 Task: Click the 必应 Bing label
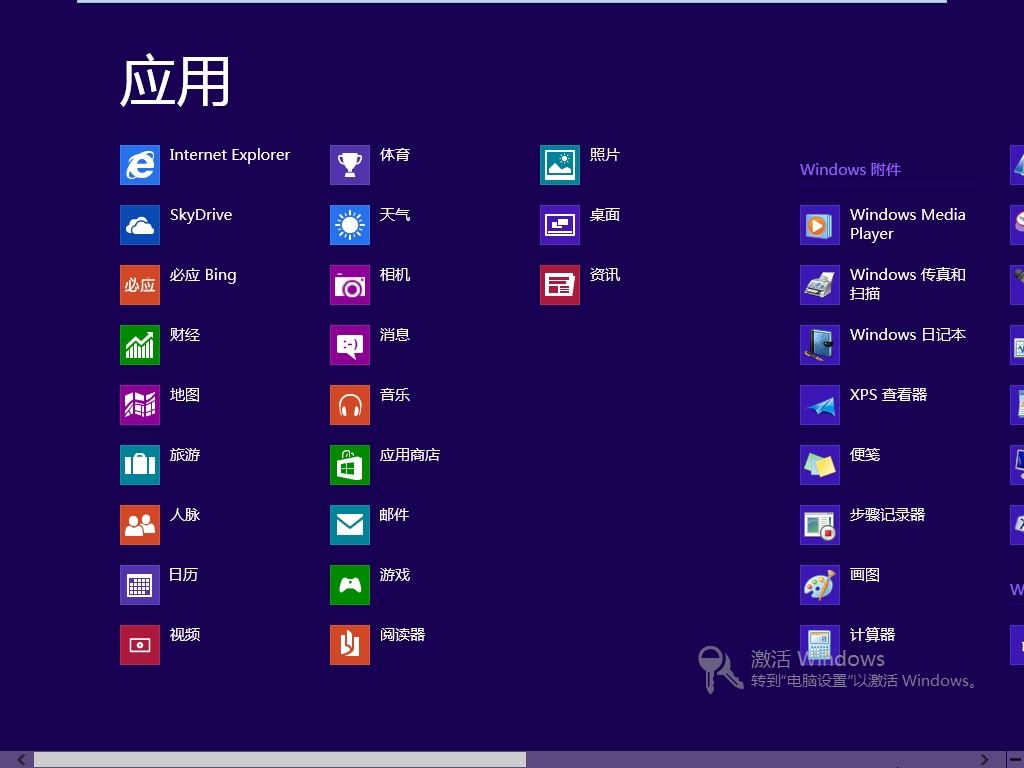point(203,275)
